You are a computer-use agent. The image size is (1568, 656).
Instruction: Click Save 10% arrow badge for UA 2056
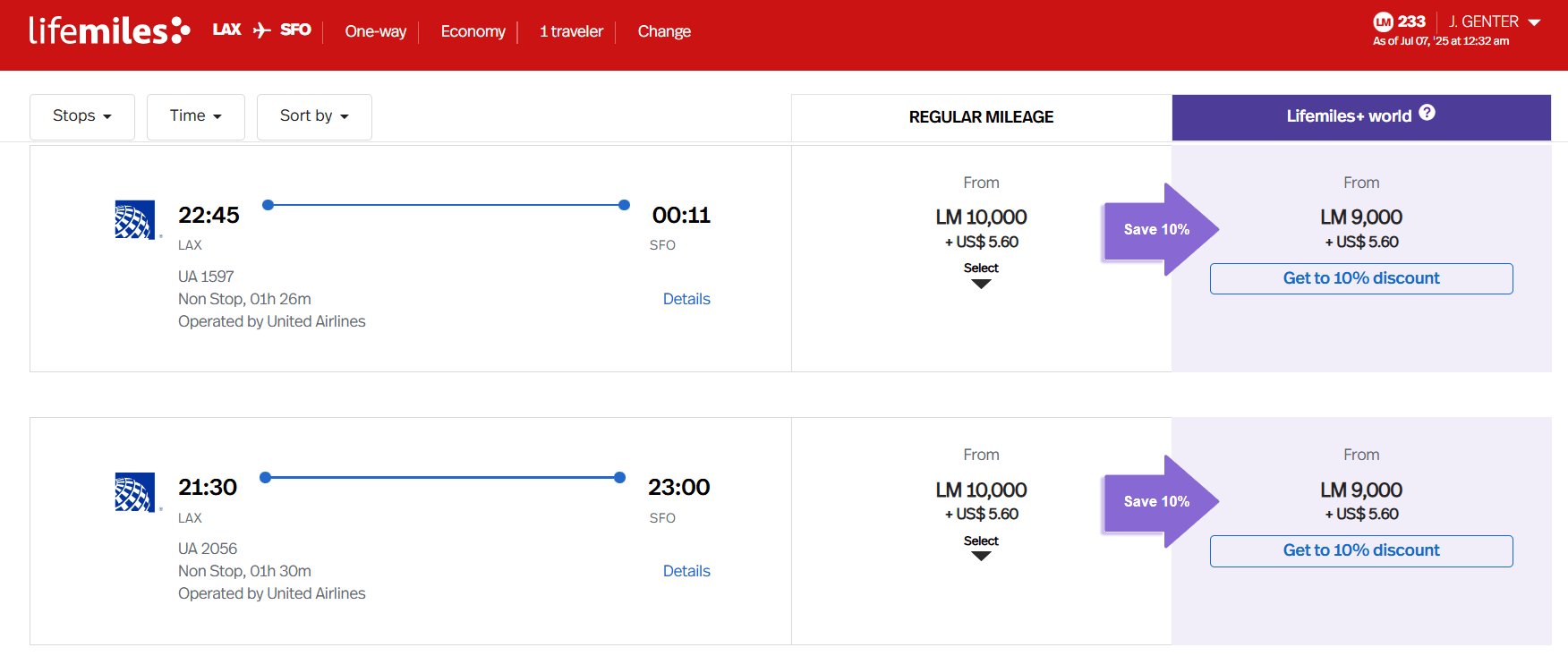click(1158, 502)
